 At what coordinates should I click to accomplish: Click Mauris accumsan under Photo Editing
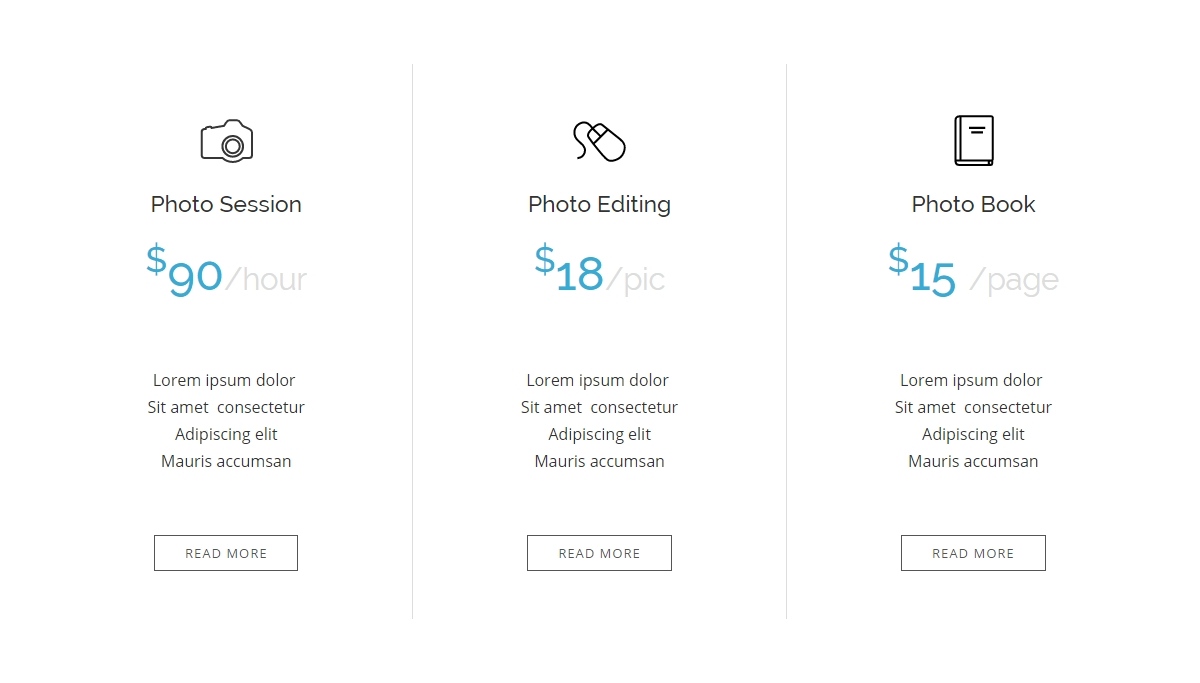[x=599, y=461]
